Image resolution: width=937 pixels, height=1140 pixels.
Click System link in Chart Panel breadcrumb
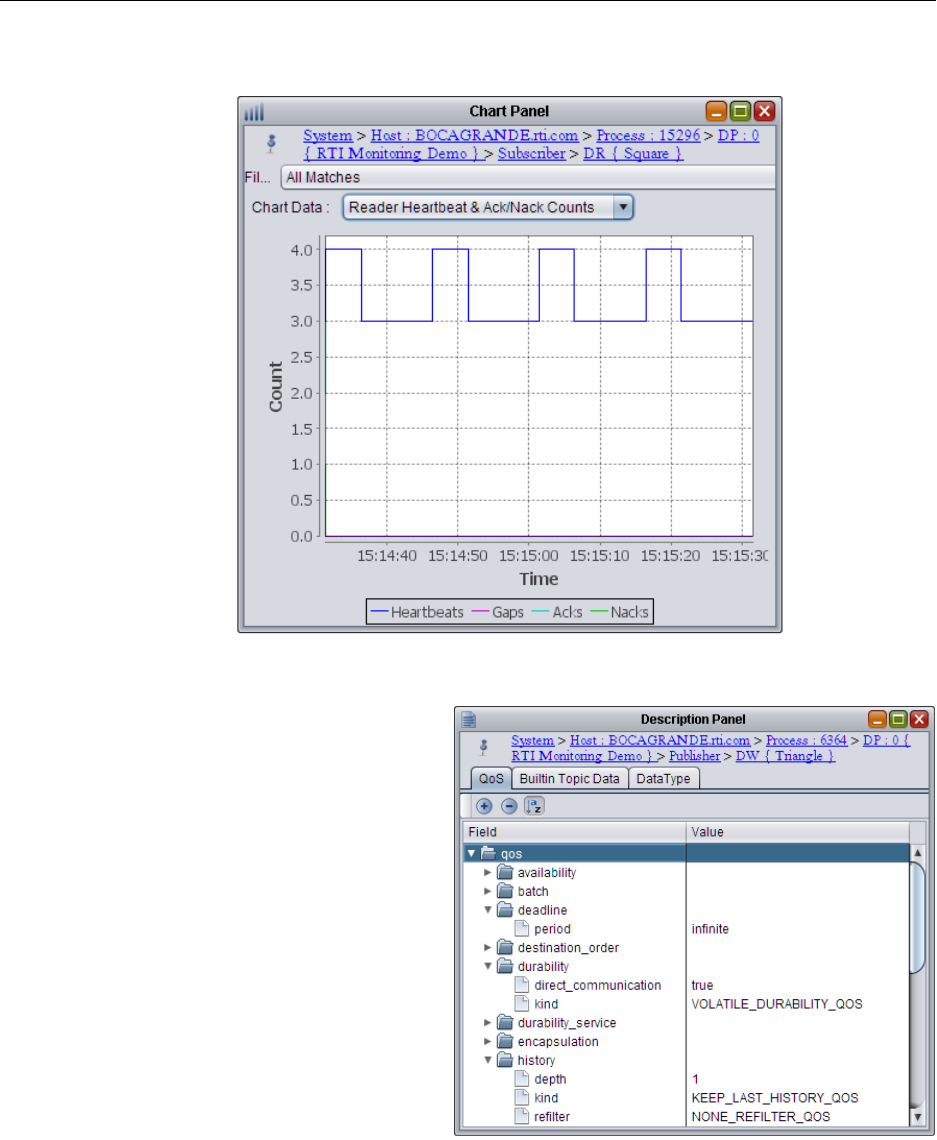328,136
